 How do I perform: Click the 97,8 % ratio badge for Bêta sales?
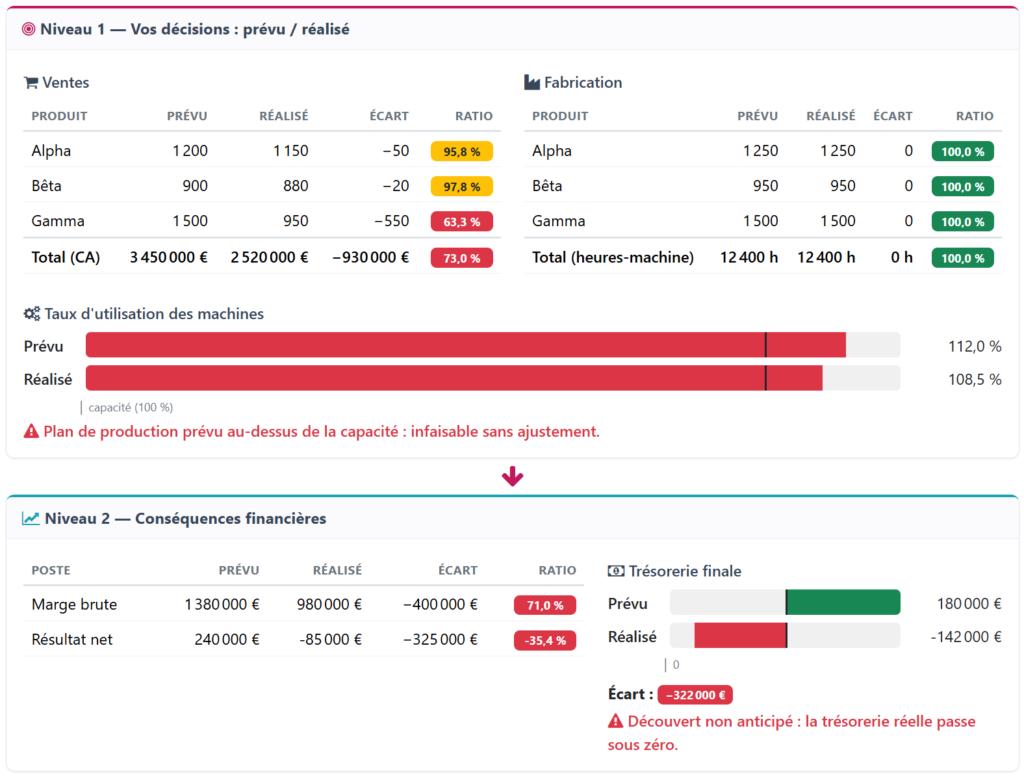click(462, 187)
